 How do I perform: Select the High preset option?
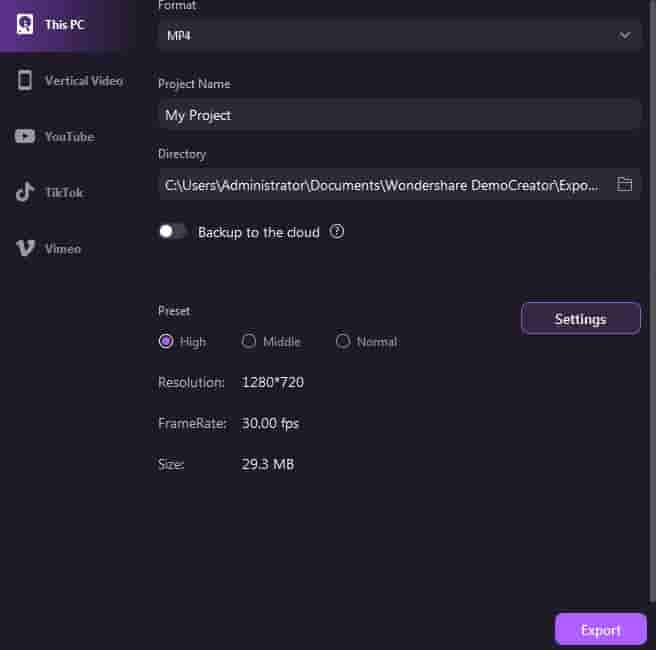(166, 341)
